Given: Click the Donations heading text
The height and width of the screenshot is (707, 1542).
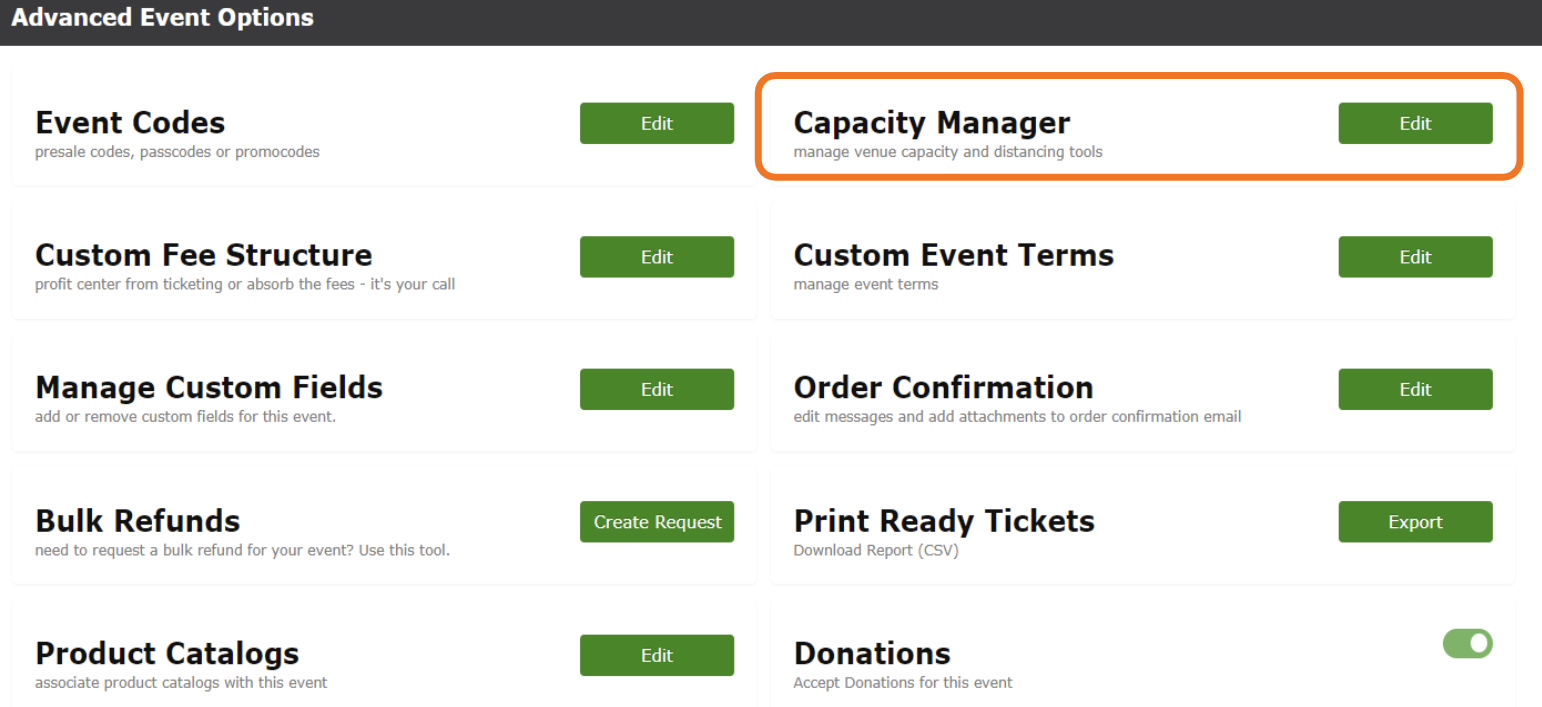Looking at the screenshot, I should (871, 654).
